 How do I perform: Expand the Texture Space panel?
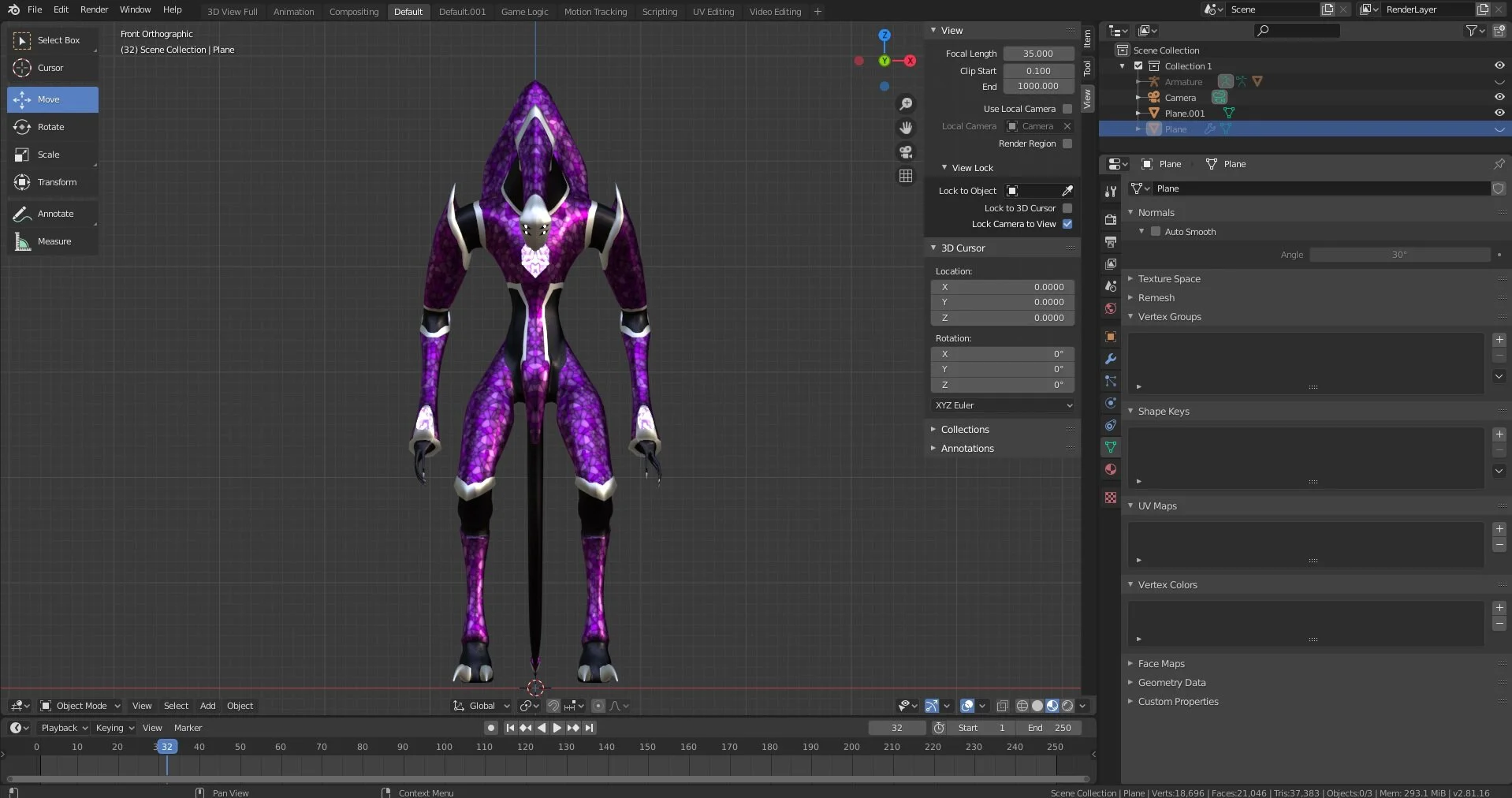[1168, 279]
